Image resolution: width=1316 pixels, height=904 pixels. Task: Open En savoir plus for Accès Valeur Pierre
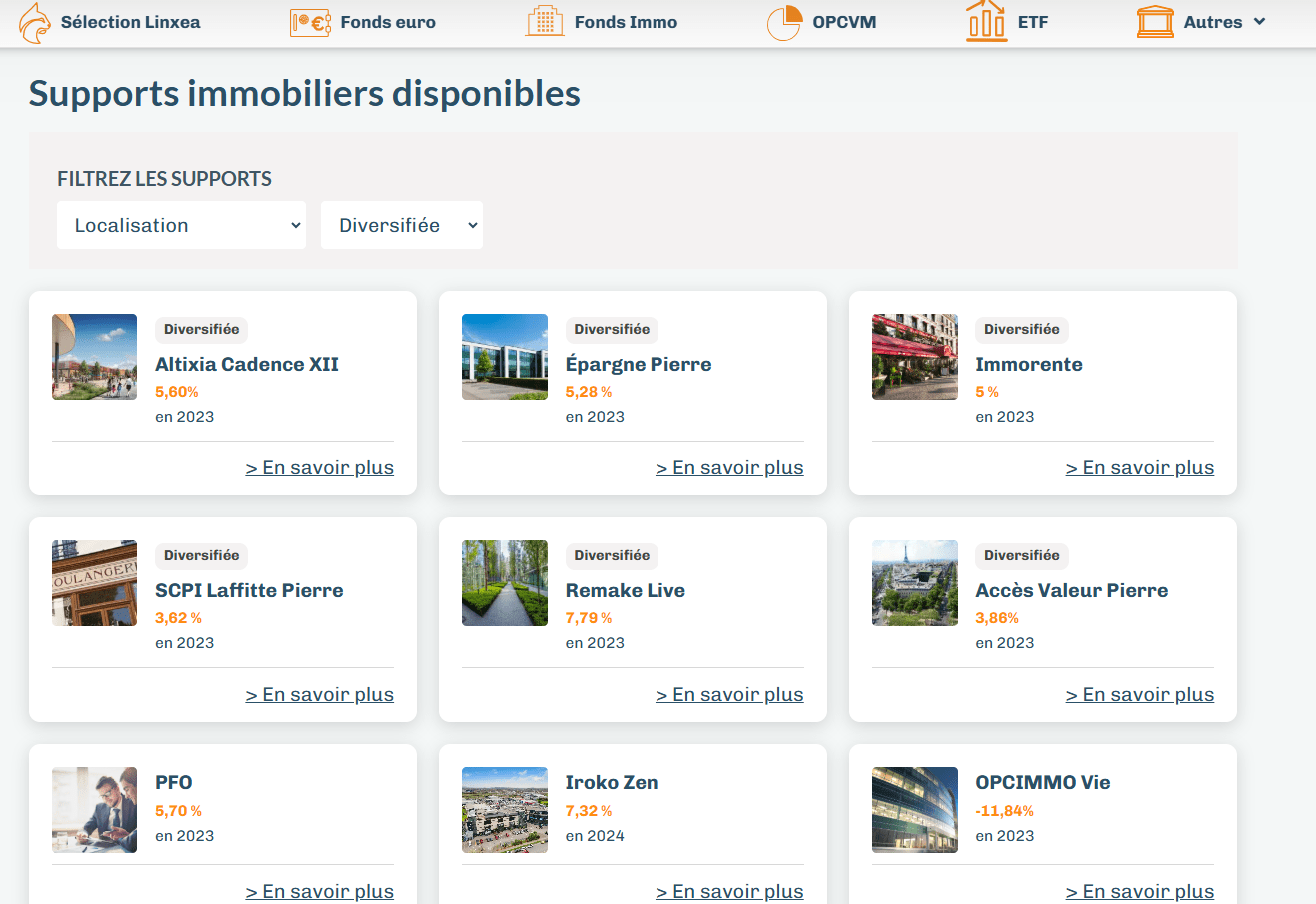click(x=1140, y=695)
